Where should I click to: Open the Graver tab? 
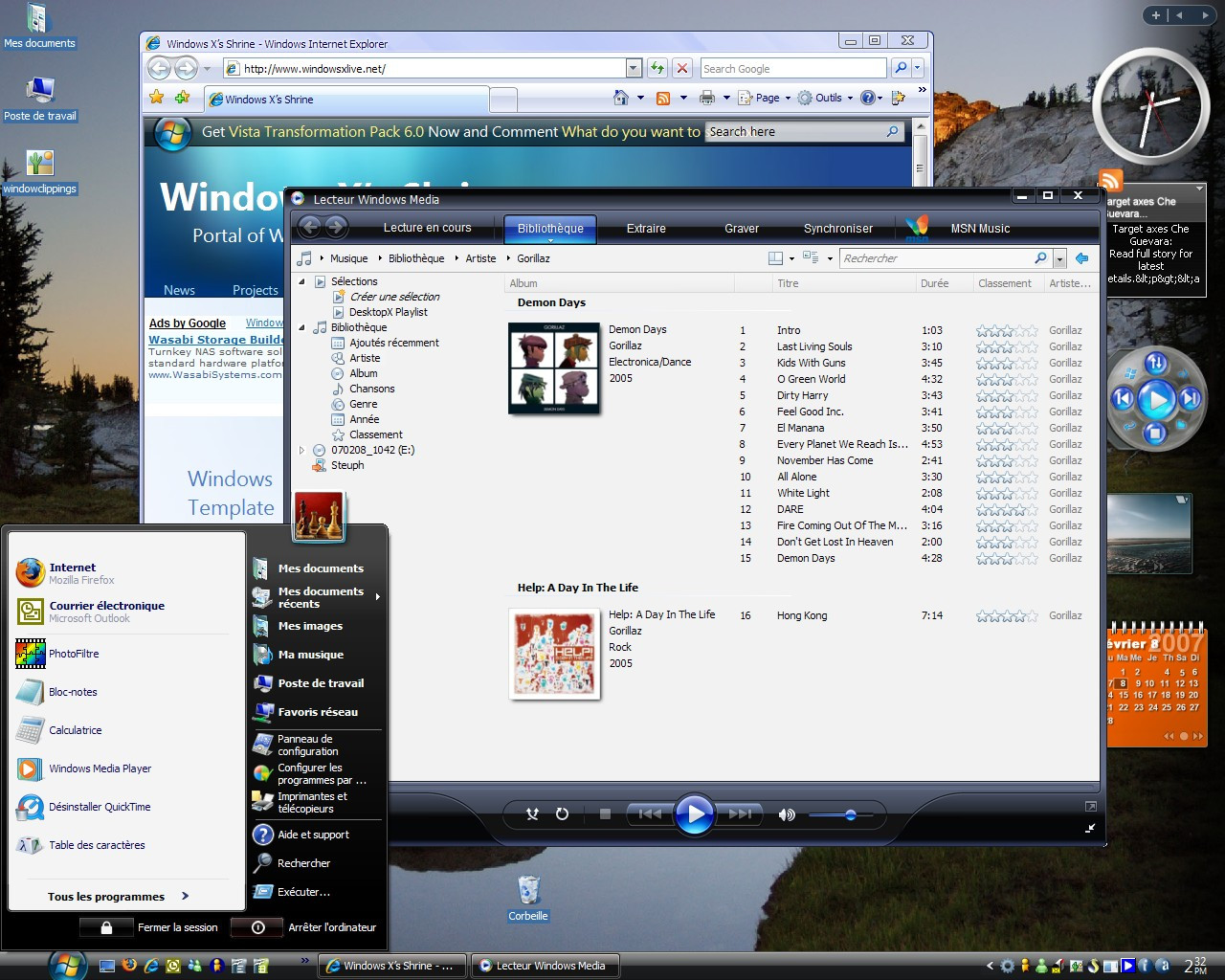click(741, 229)
